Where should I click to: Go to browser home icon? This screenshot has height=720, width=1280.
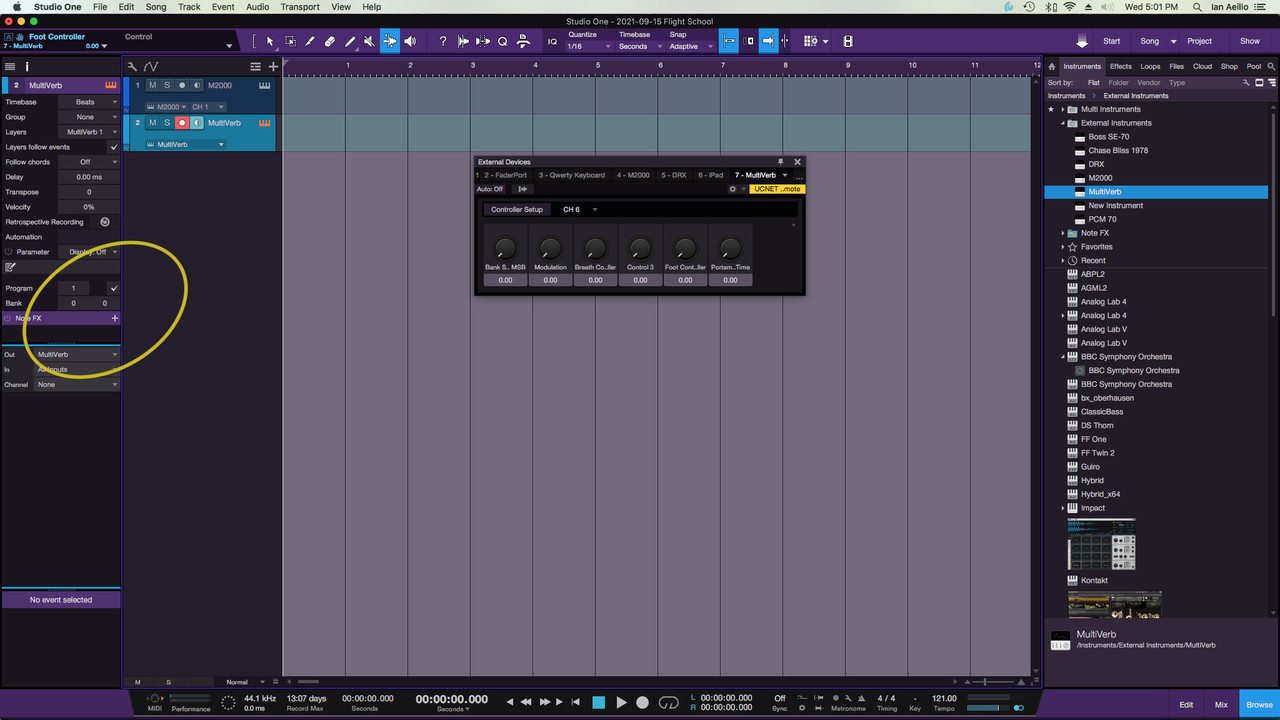[1052, 66]
